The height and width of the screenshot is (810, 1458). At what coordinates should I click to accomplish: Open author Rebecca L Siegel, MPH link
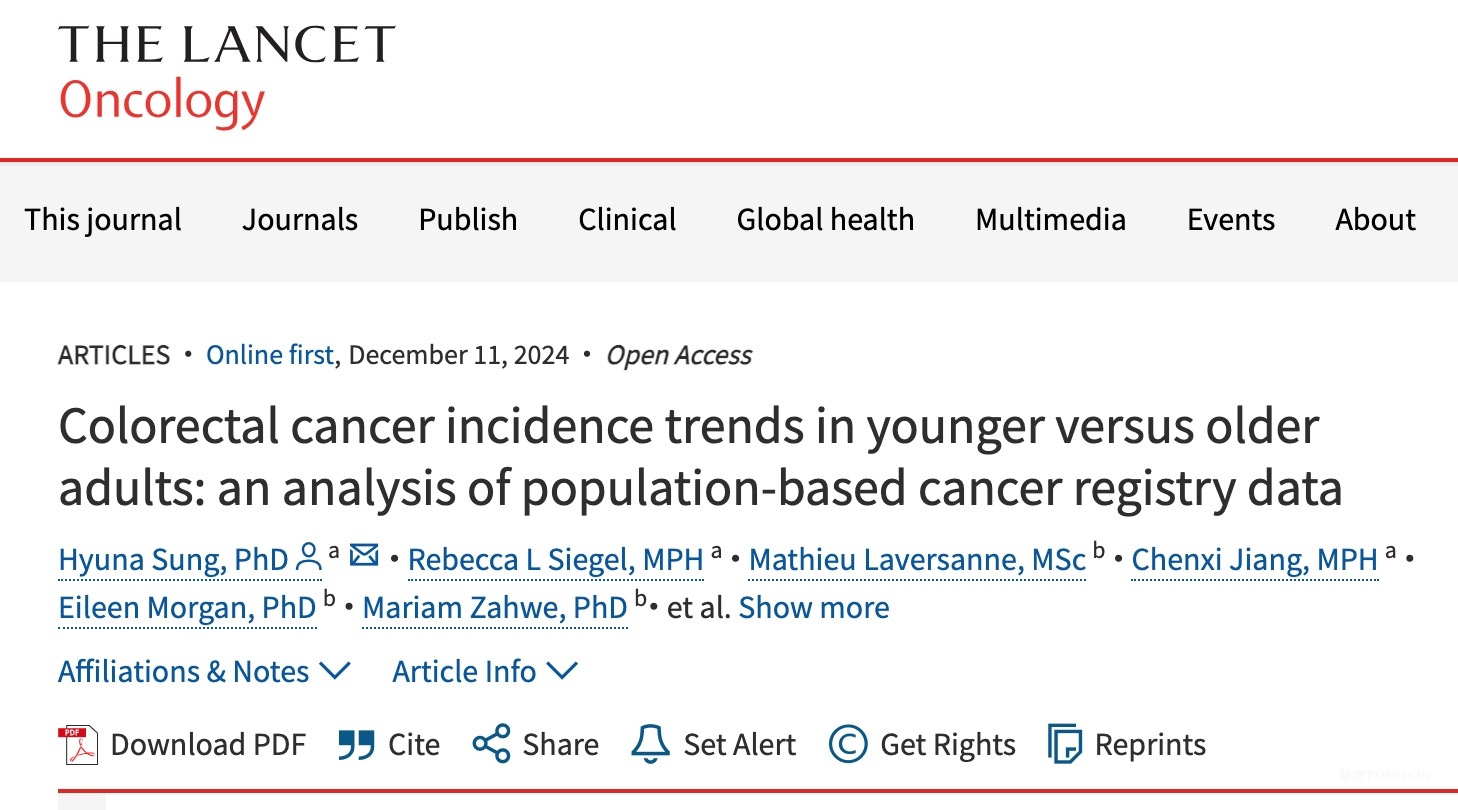556,560
